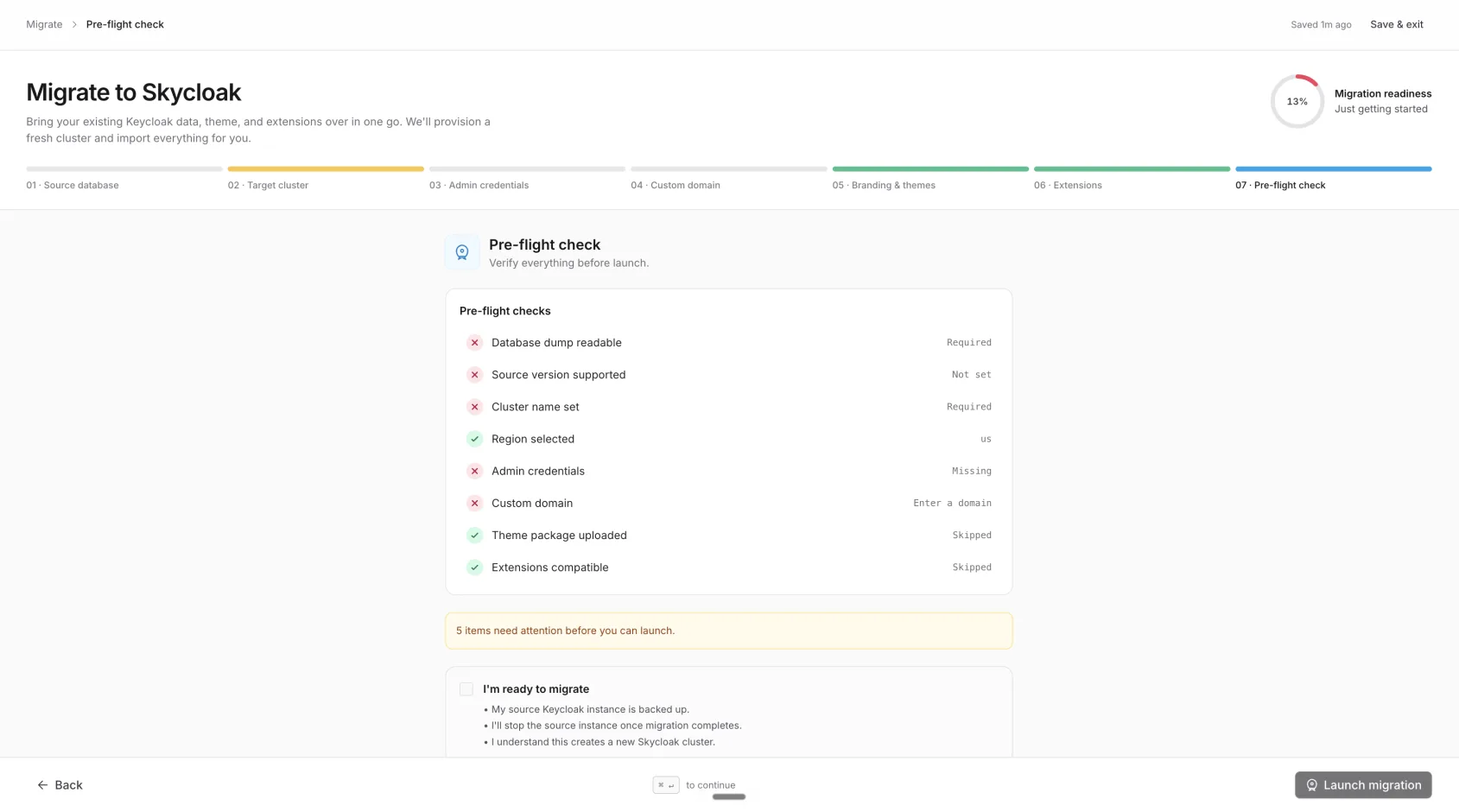The image size is (1459, 812).
Task: Open step 01 Source database
Action: 124,179
